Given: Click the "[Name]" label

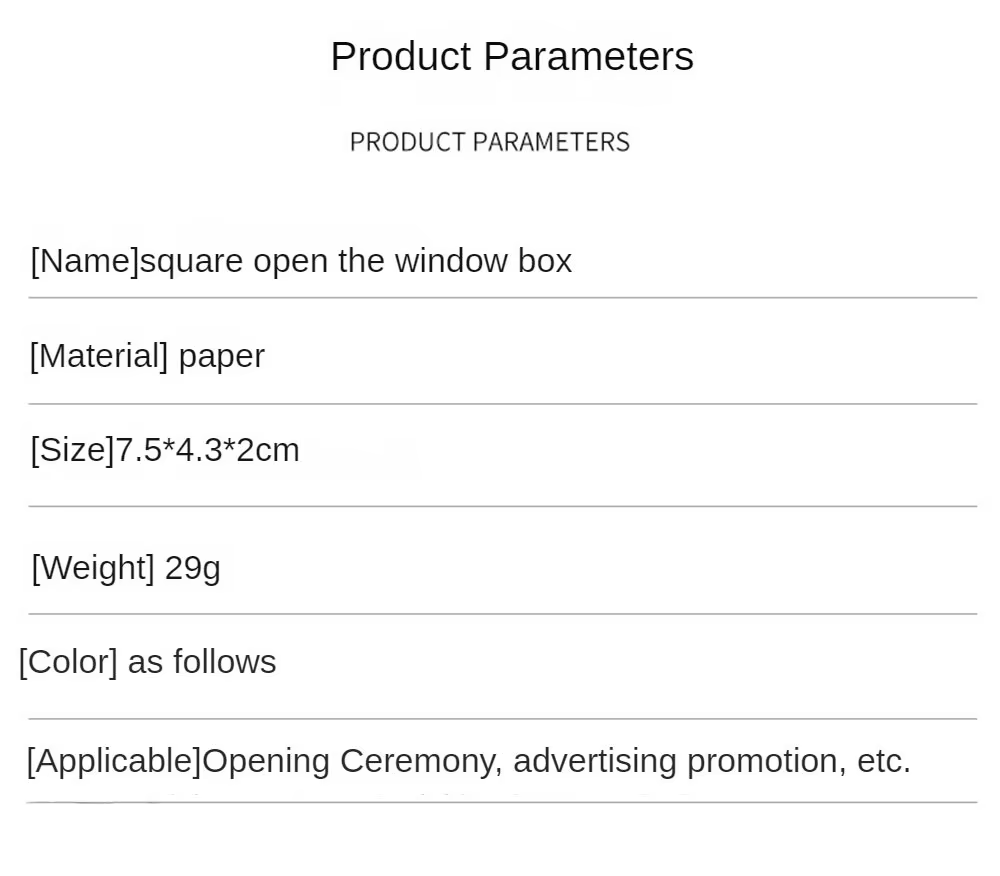Looking at the screenshot, I should click(85, 261).
